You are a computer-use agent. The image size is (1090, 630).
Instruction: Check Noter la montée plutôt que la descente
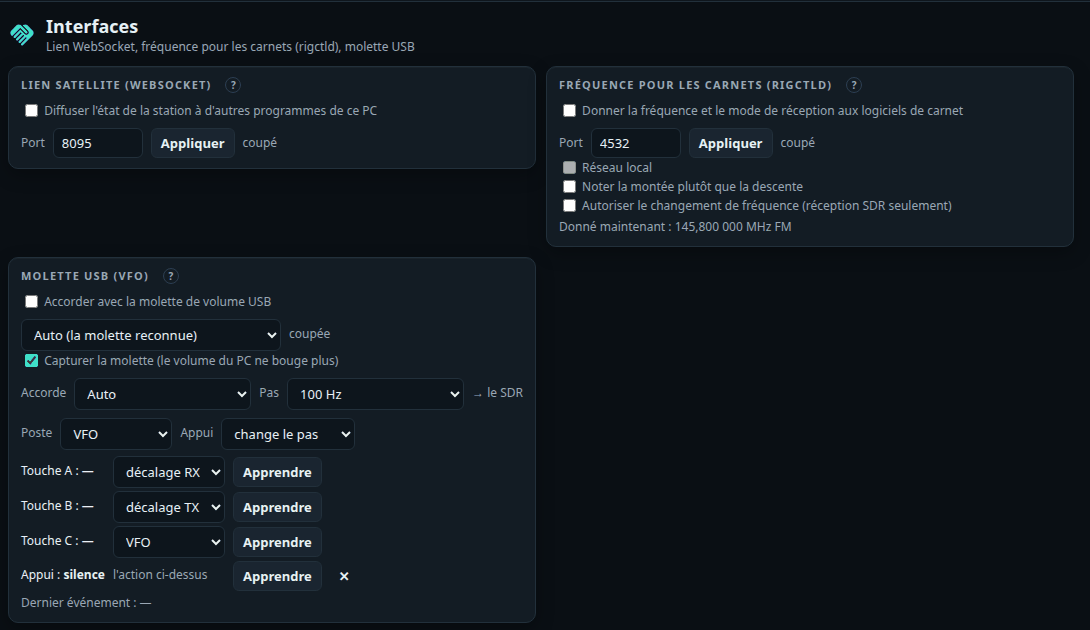click(569, 186)
